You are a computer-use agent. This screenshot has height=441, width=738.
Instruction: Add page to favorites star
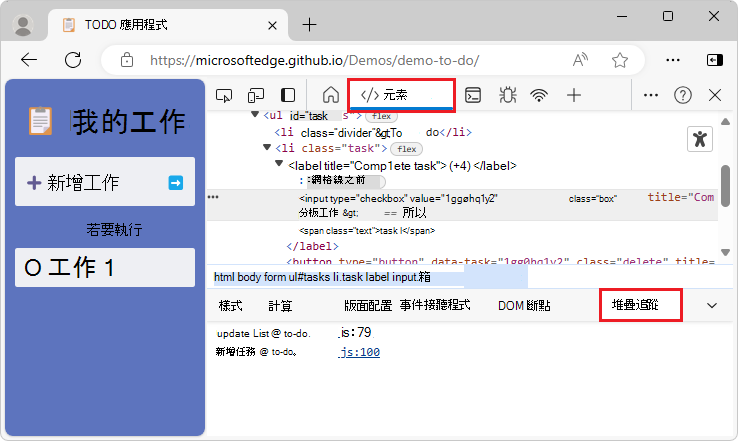pos(619,60)
